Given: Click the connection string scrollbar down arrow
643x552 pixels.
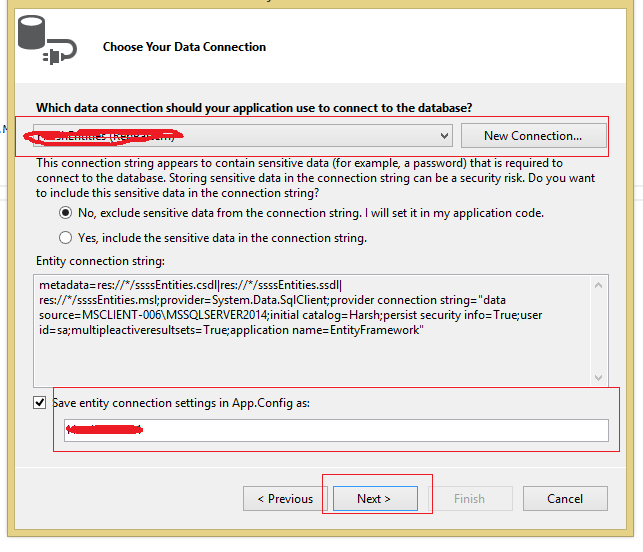Looking at the screenshot, I should point(599,378).
